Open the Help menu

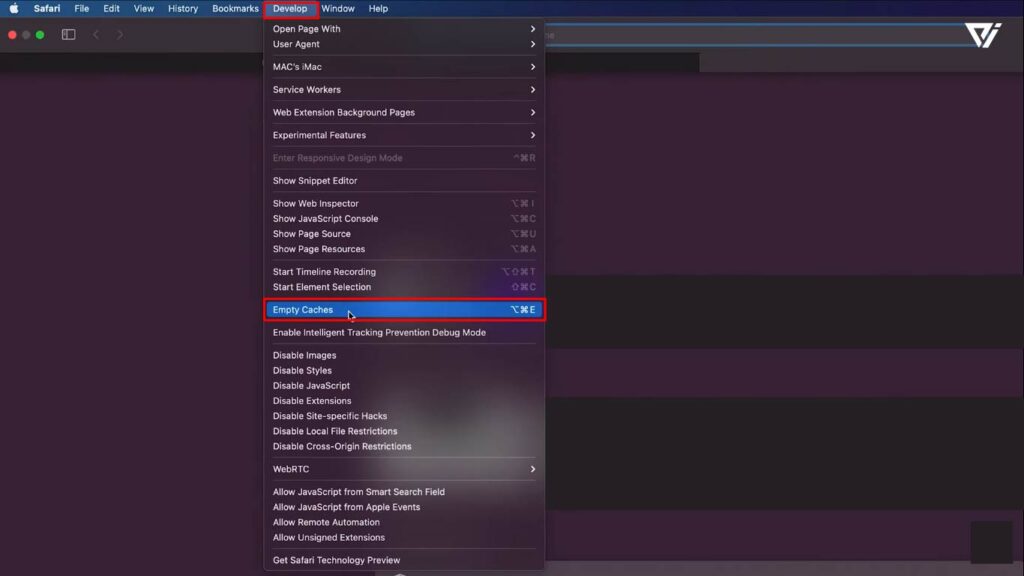point(378,8)
